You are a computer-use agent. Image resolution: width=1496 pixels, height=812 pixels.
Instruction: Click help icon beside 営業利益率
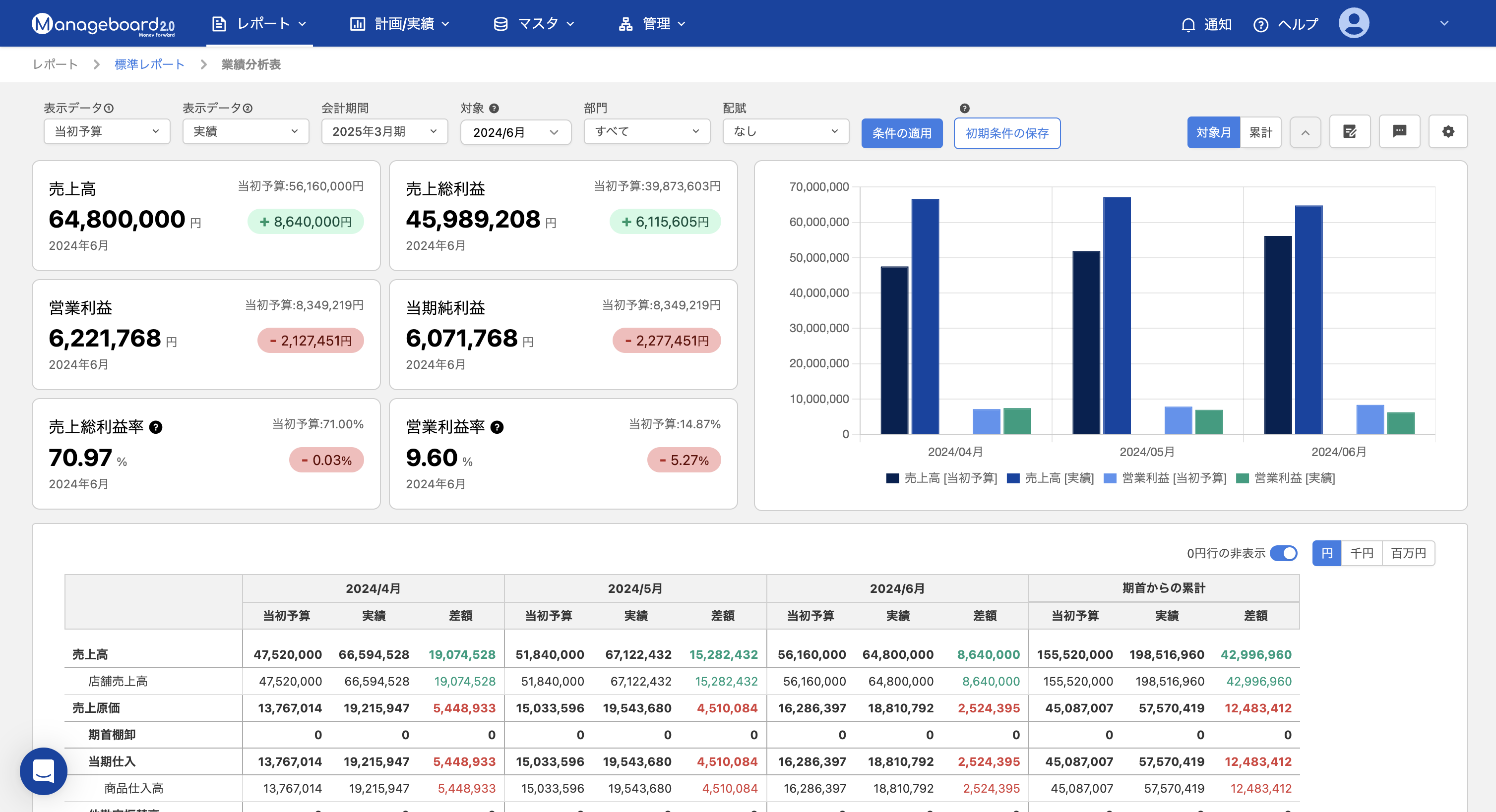[x=497, y=427]
